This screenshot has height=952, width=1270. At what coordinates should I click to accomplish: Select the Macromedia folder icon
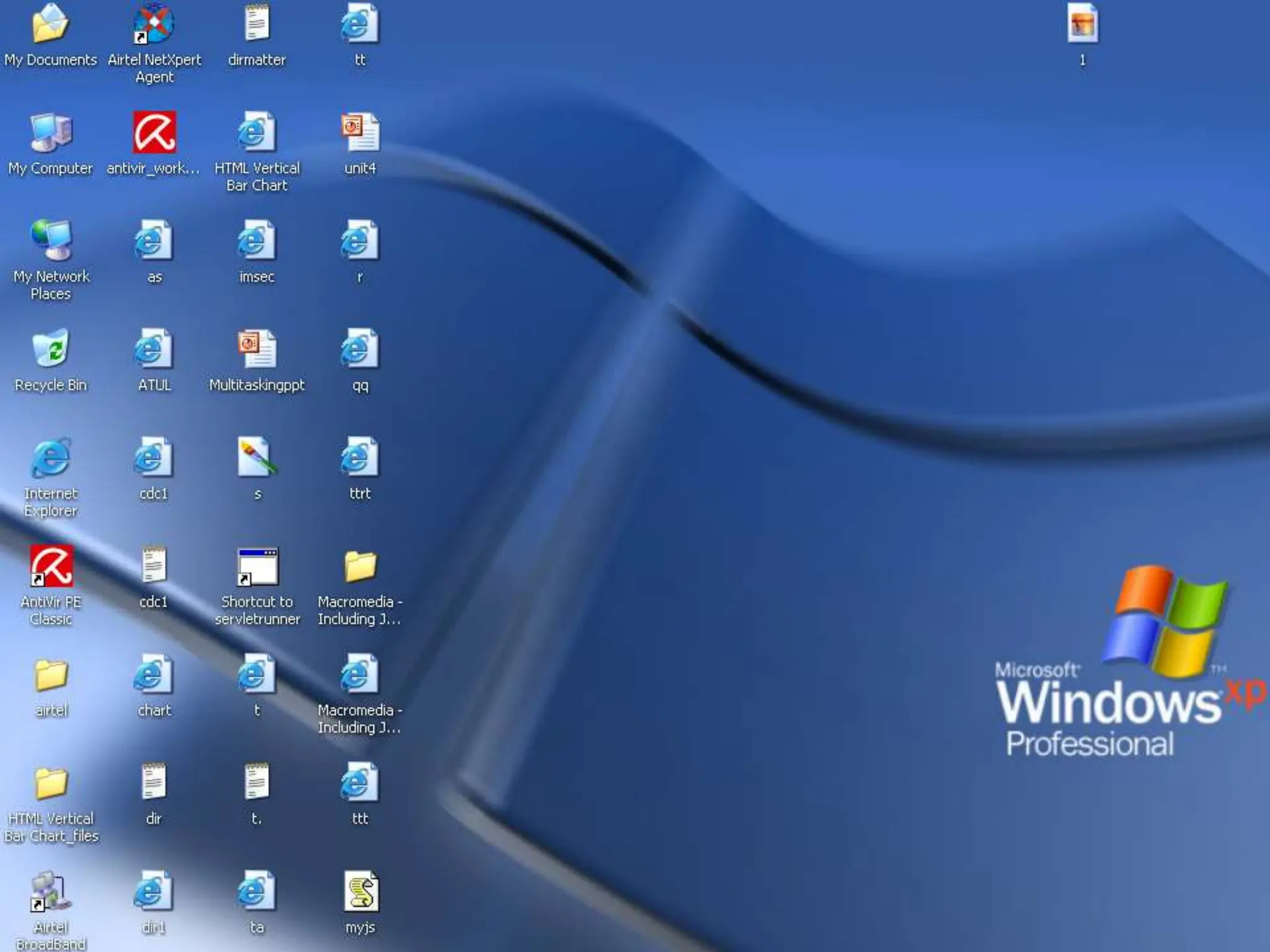tap(360, 566)
